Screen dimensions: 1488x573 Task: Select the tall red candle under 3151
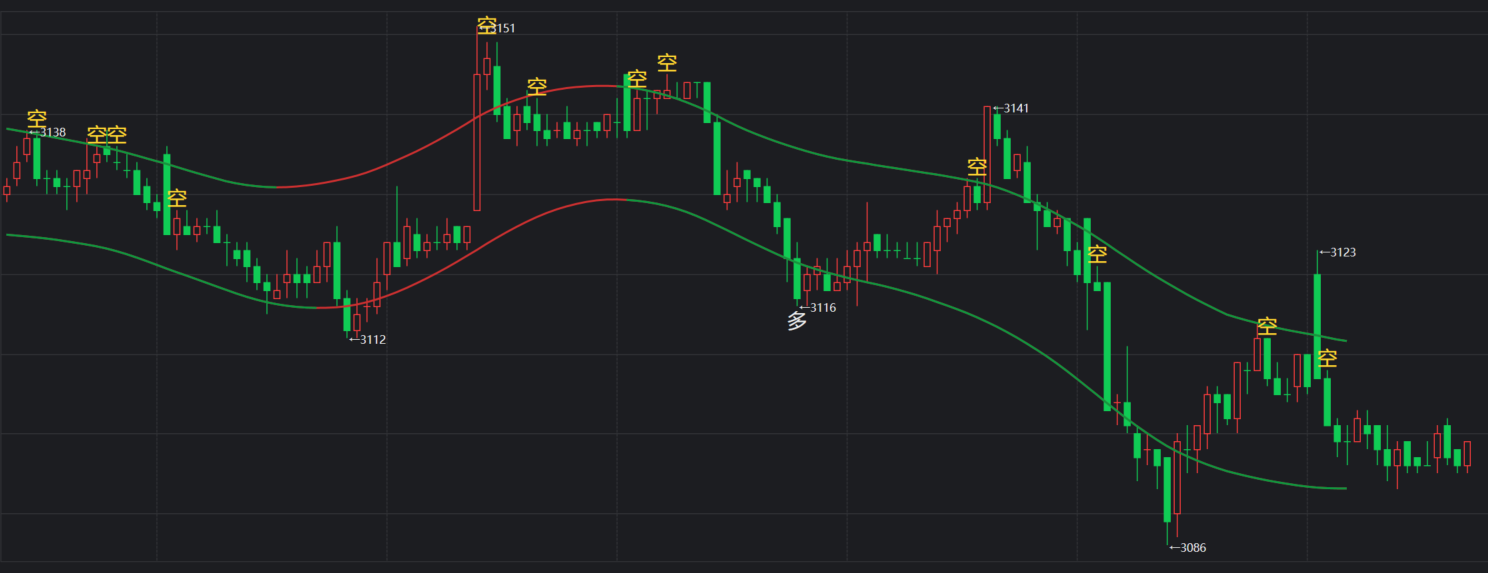pos(477,140)
